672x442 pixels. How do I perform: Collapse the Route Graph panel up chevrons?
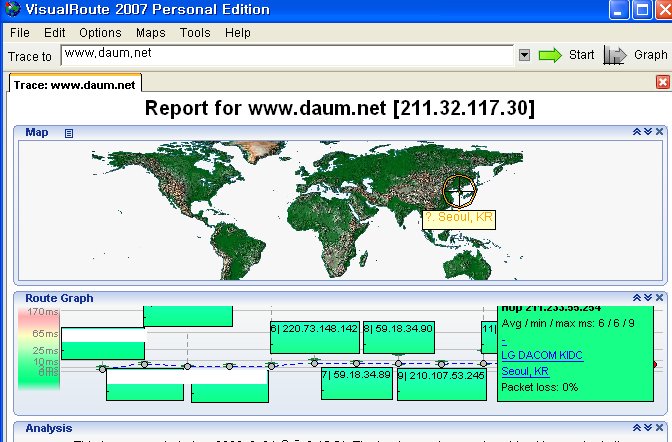(637, 298)
